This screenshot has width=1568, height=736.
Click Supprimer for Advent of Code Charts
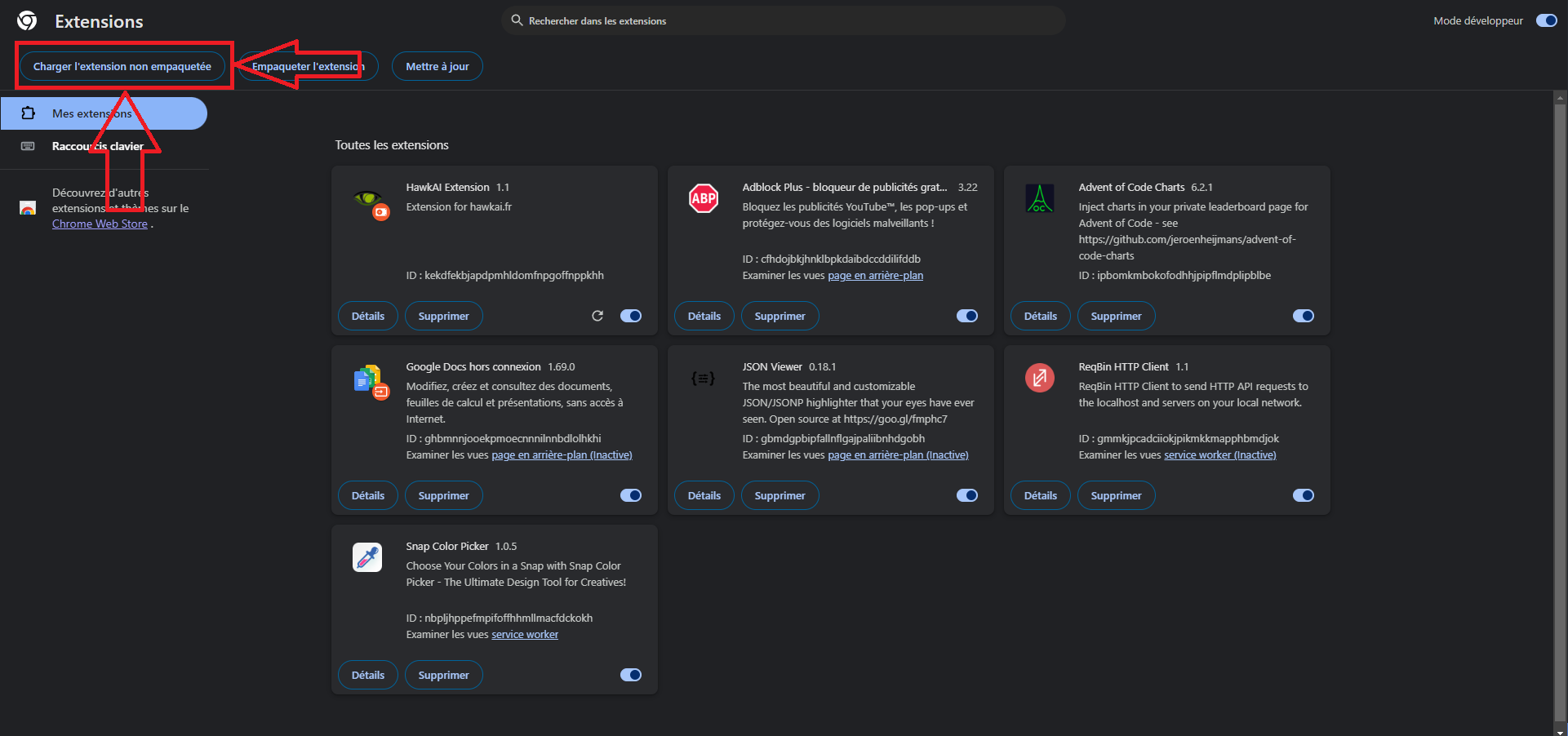[x=1117, y=316]
